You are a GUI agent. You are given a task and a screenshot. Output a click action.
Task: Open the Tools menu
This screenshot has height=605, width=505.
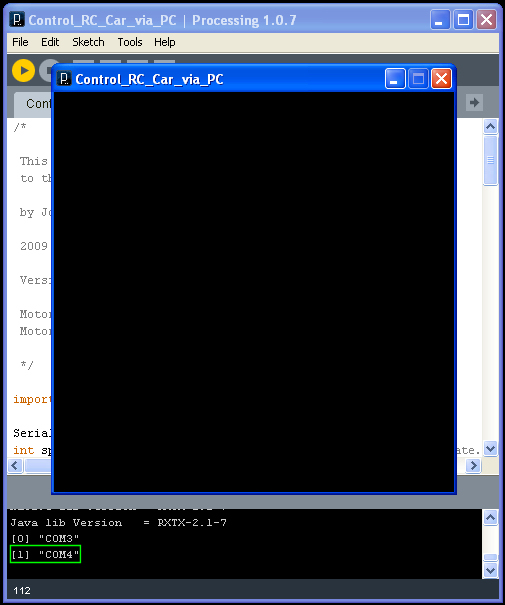(x=130, y=42)
